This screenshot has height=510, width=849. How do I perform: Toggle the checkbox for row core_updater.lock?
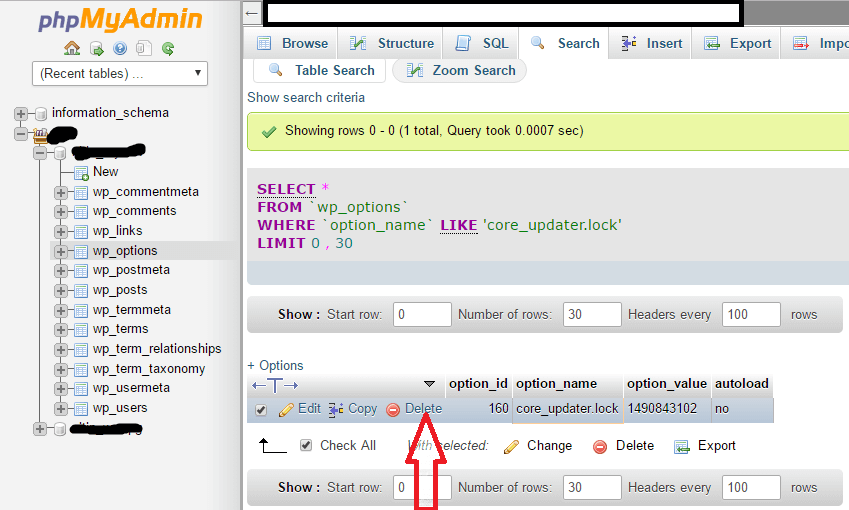tap(260, 410)
